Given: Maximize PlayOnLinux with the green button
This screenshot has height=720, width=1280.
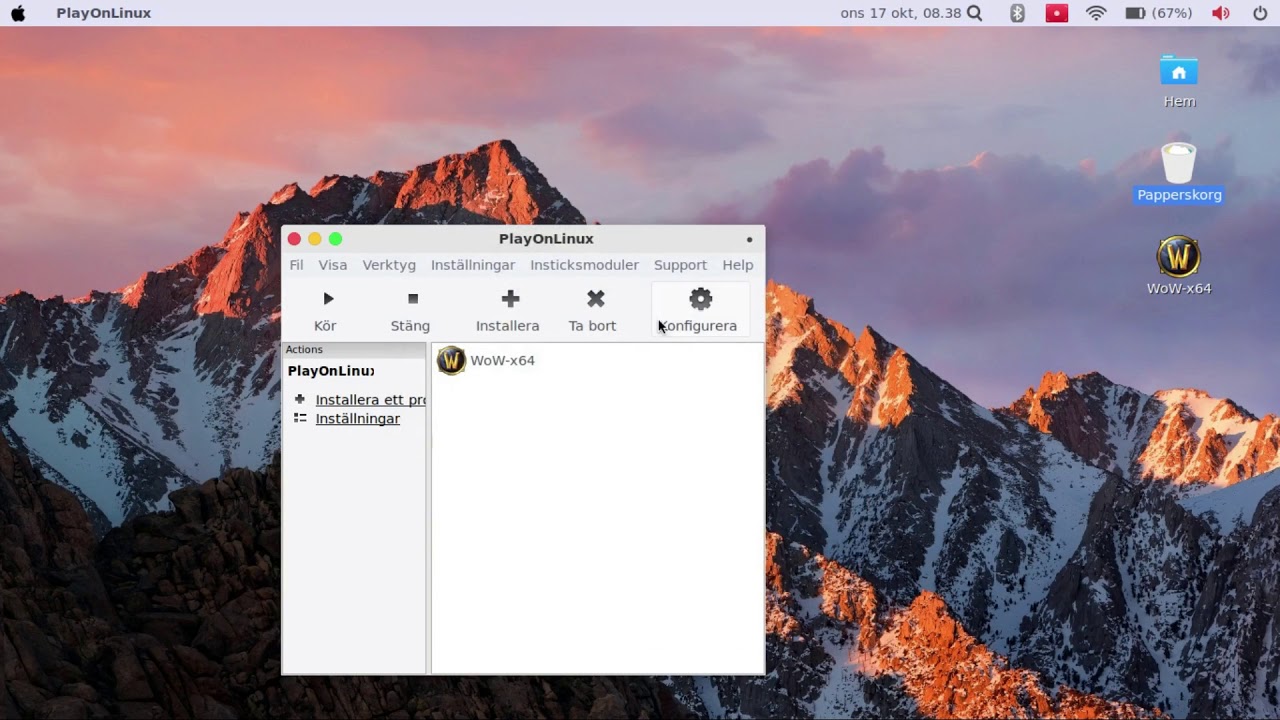Looking at the screenshot, I should pos(336,239).
